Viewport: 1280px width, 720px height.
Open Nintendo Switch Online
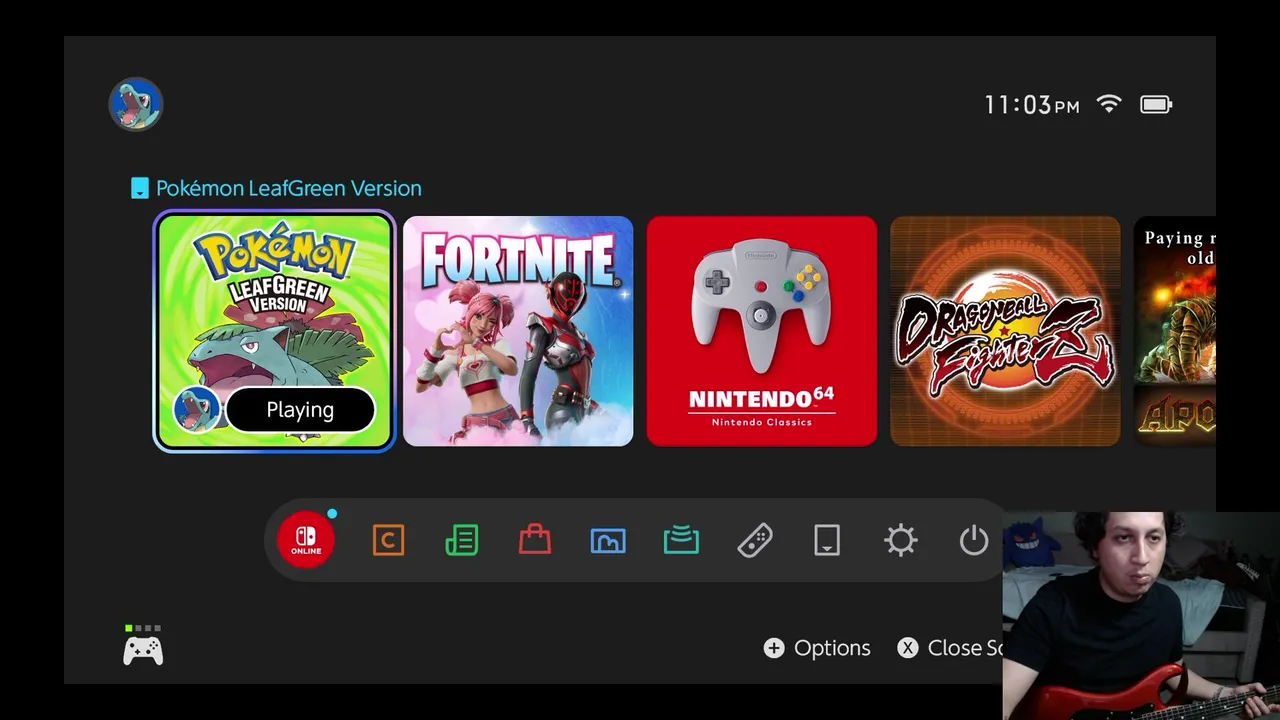click(306, 540)
